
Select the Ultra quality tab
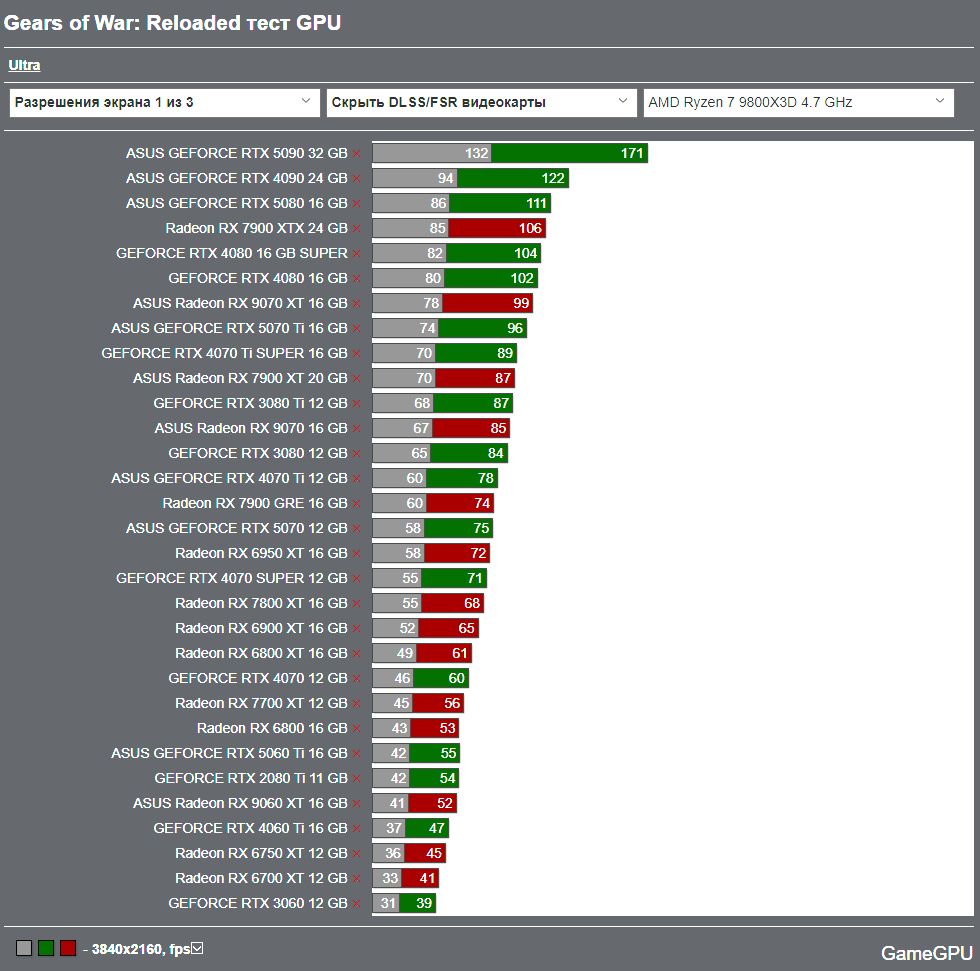tap(24, 65)
